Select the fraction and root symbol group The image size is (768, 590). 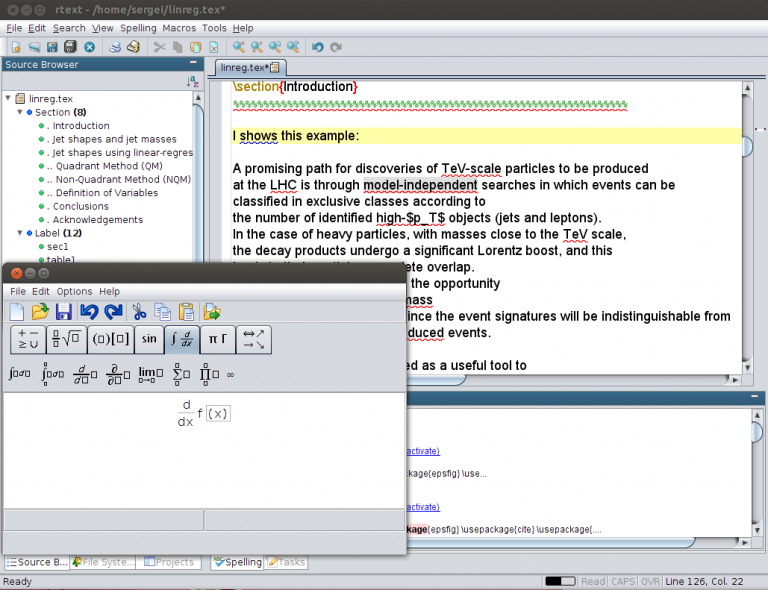click(x=67, y=339)
